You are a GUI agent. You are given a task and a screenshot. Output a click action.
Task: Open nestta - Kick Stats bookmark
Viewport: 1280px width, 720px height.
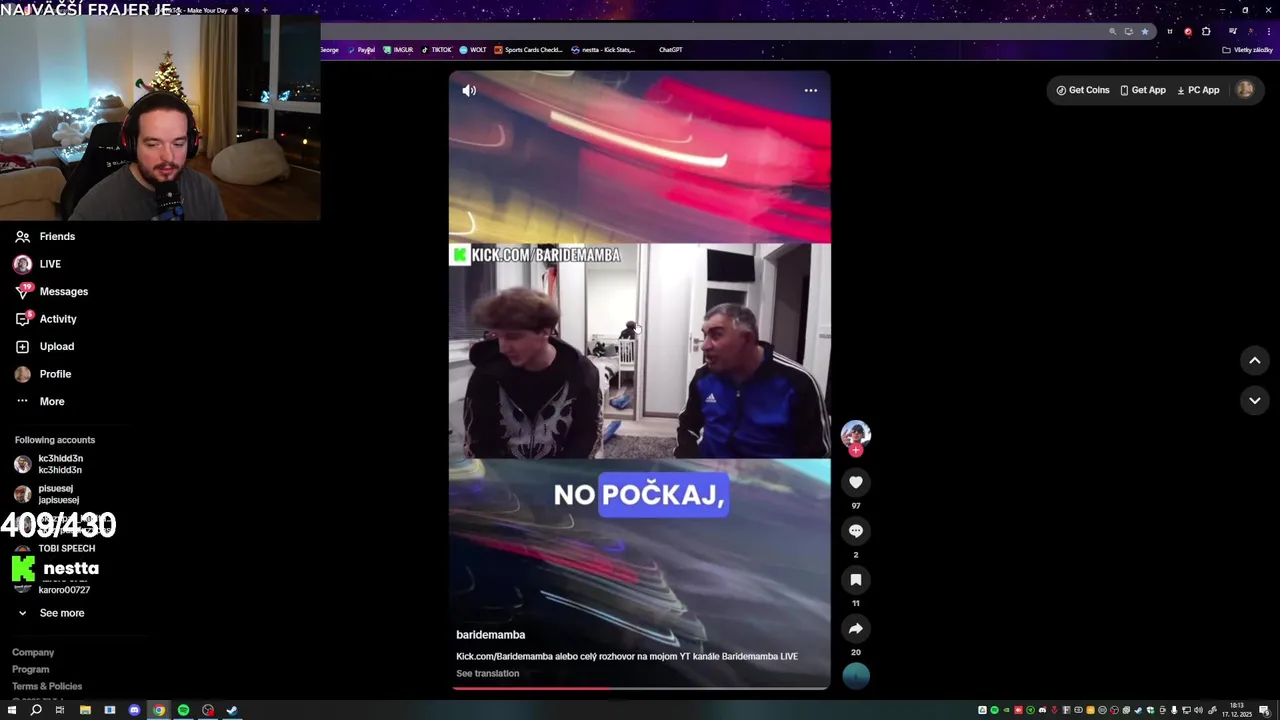point(603,50)
